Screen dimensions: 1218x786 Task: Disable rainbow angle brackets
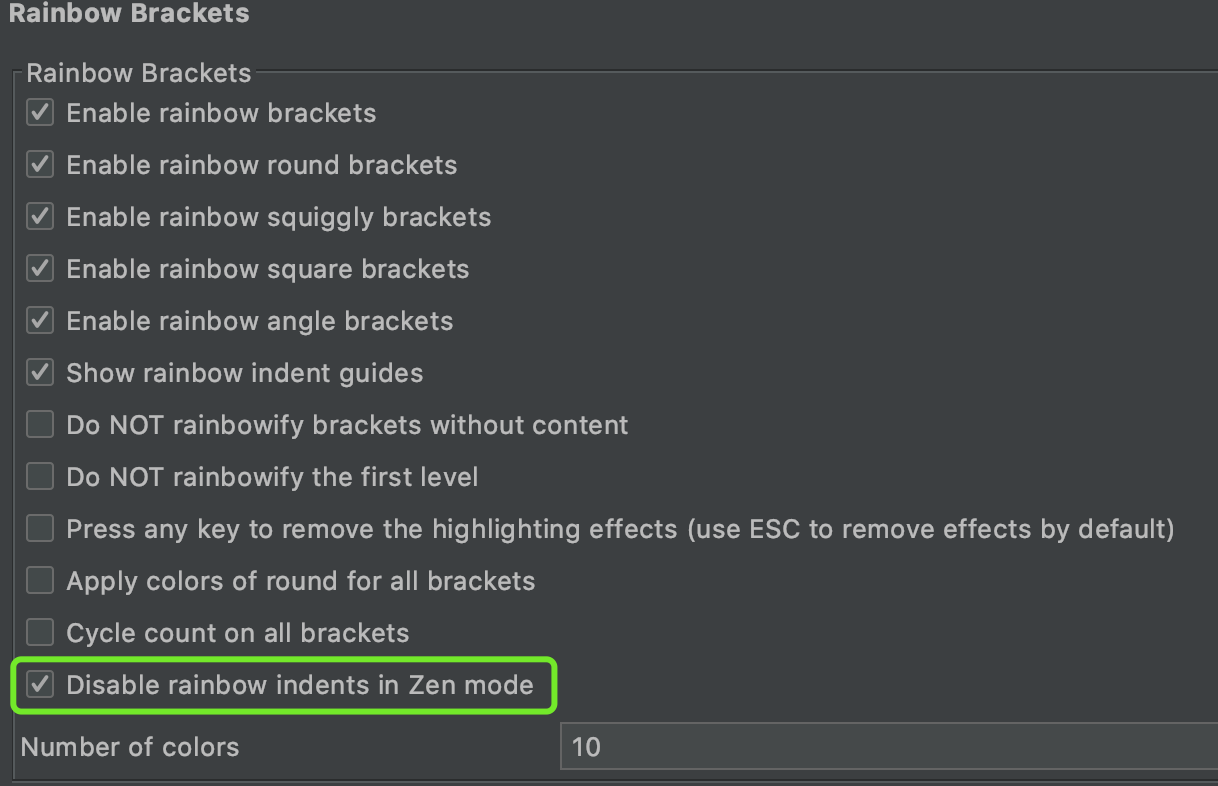pos(39,320)
